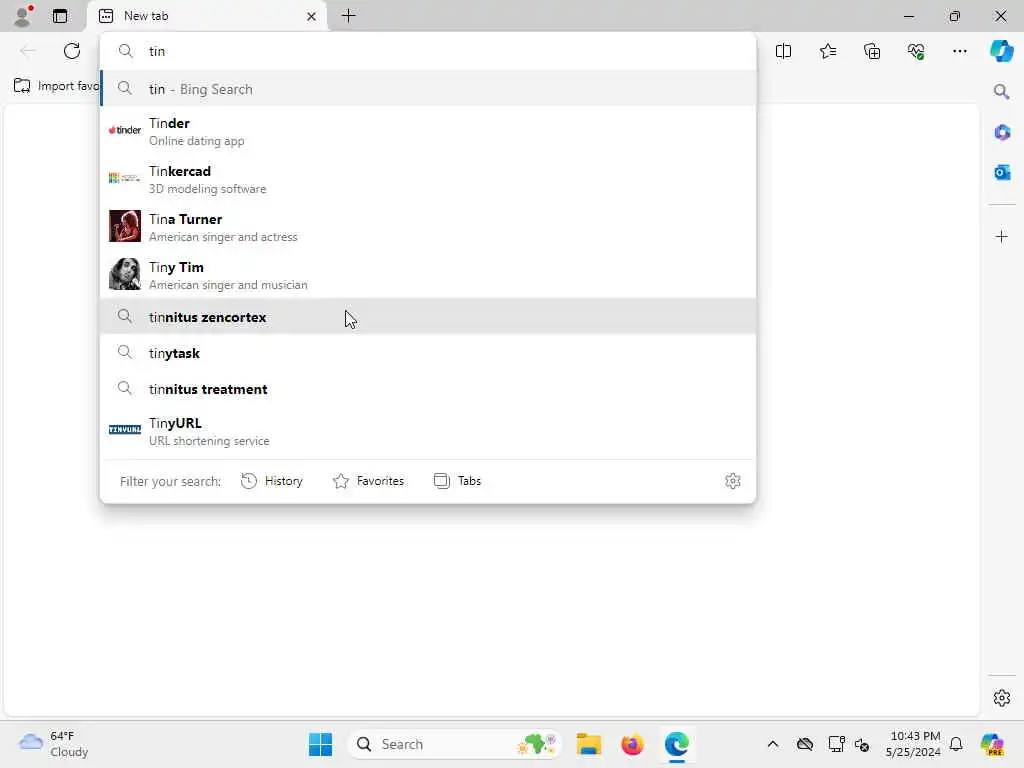Open the profile icon in title bar
Image resolution: width=1024 pixels, height=768 pixels.
[x=23, y=16]
